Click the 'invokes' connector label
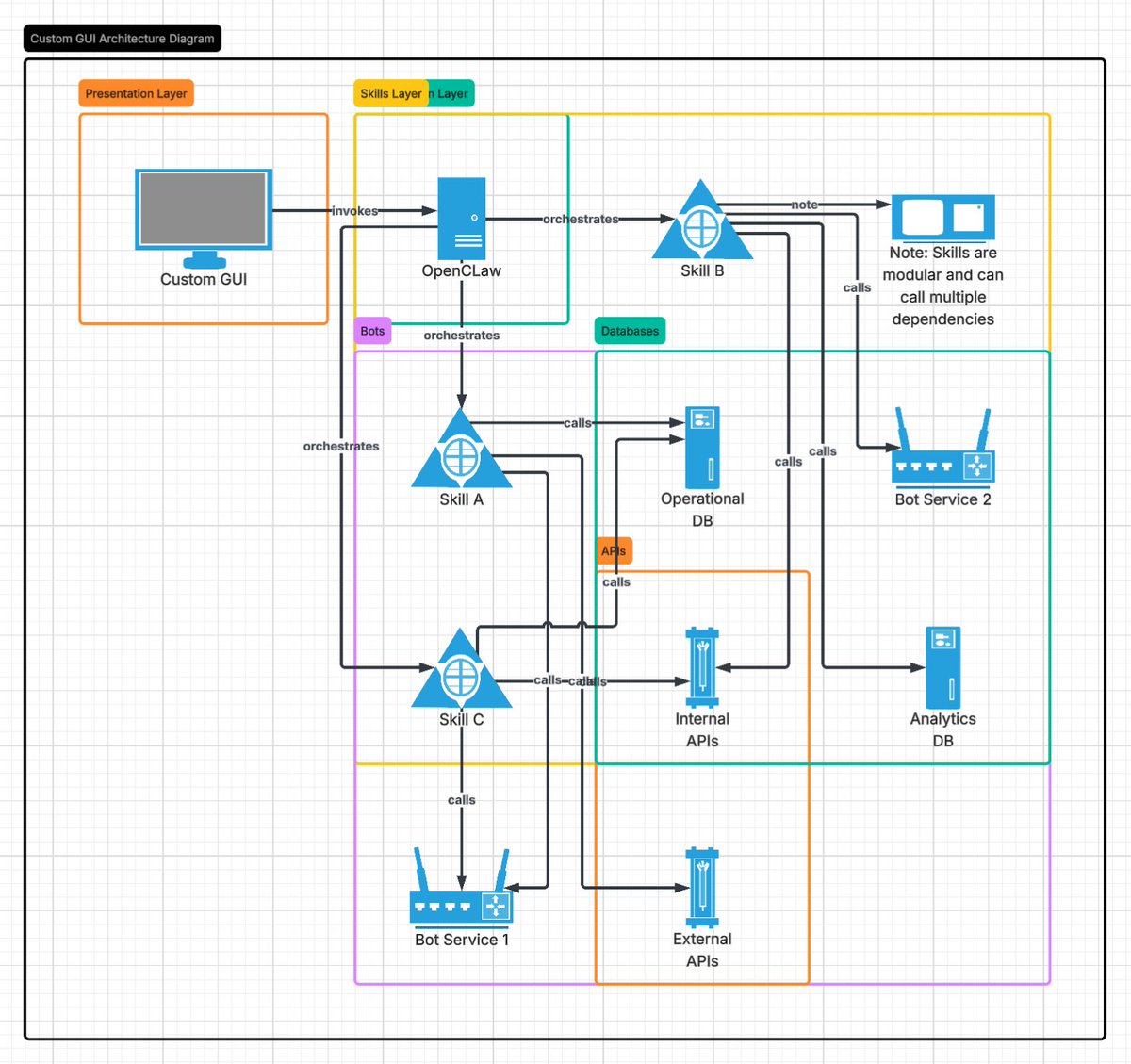Image resolution: width=1131 pixels, height=1064 pixels. coord(354,211)
